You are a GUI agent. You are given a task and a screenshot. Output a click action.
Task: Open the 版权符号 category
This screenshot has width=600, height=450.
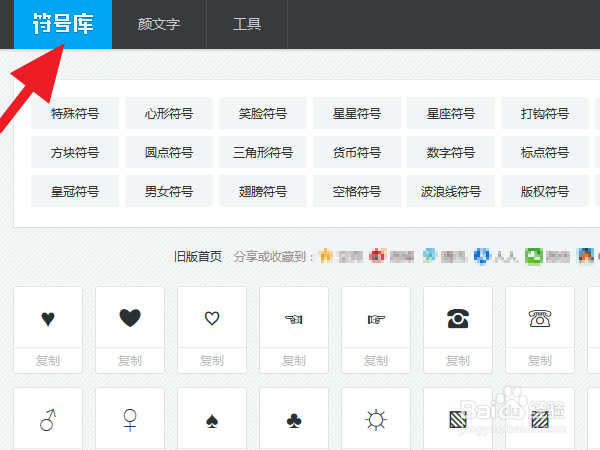point(545,191)
